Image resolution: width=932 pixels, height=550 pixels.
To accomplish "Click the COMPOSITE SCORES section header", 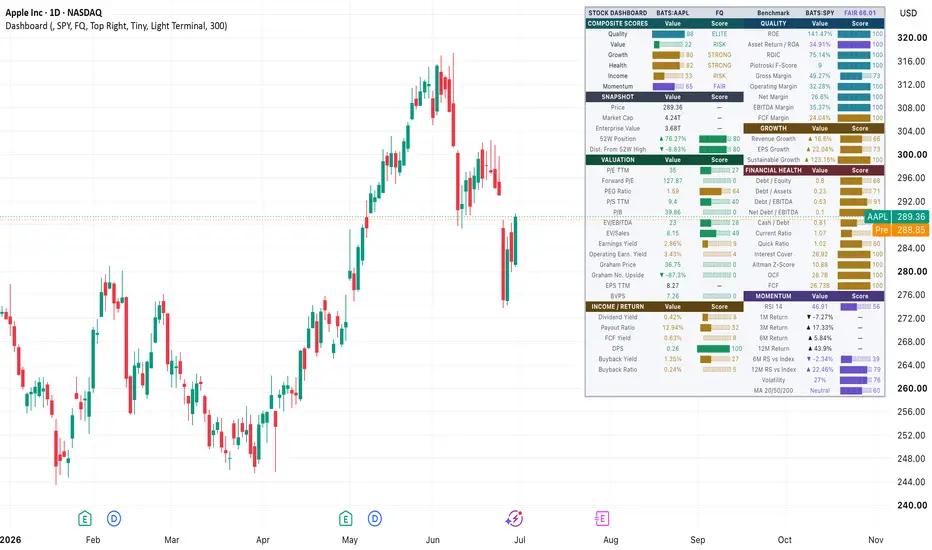I will point(618,24).
